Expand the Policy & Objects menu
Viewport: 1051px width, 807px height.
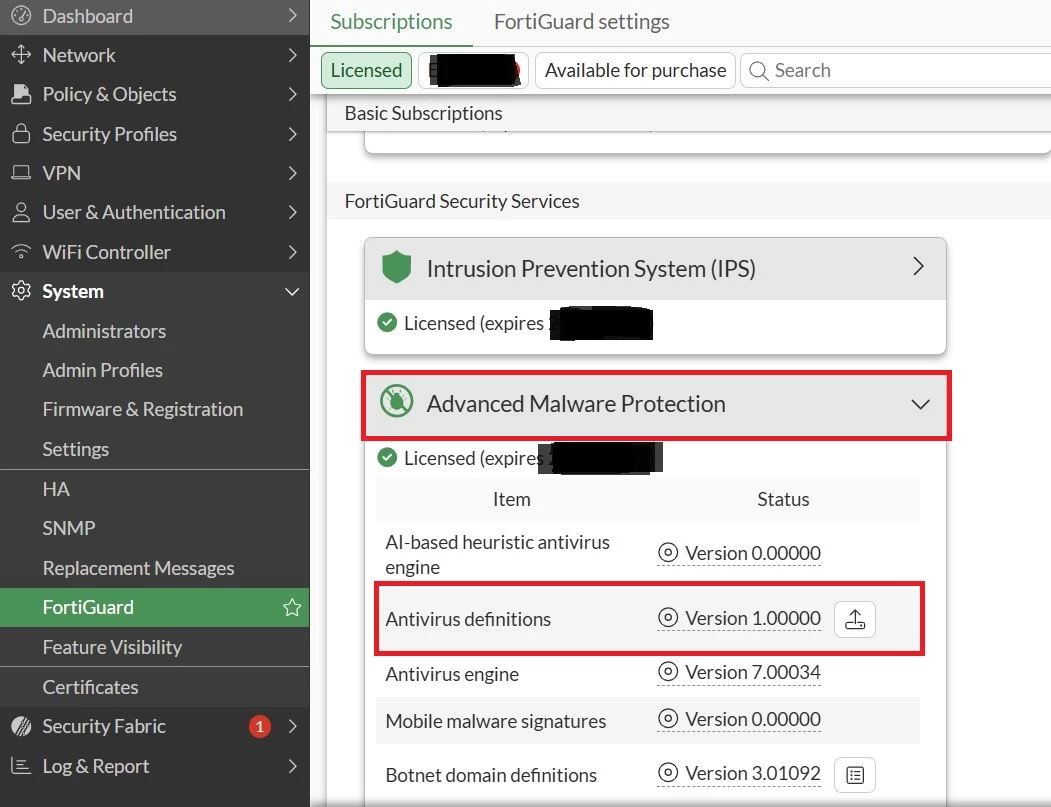click(x=155, y=95)
